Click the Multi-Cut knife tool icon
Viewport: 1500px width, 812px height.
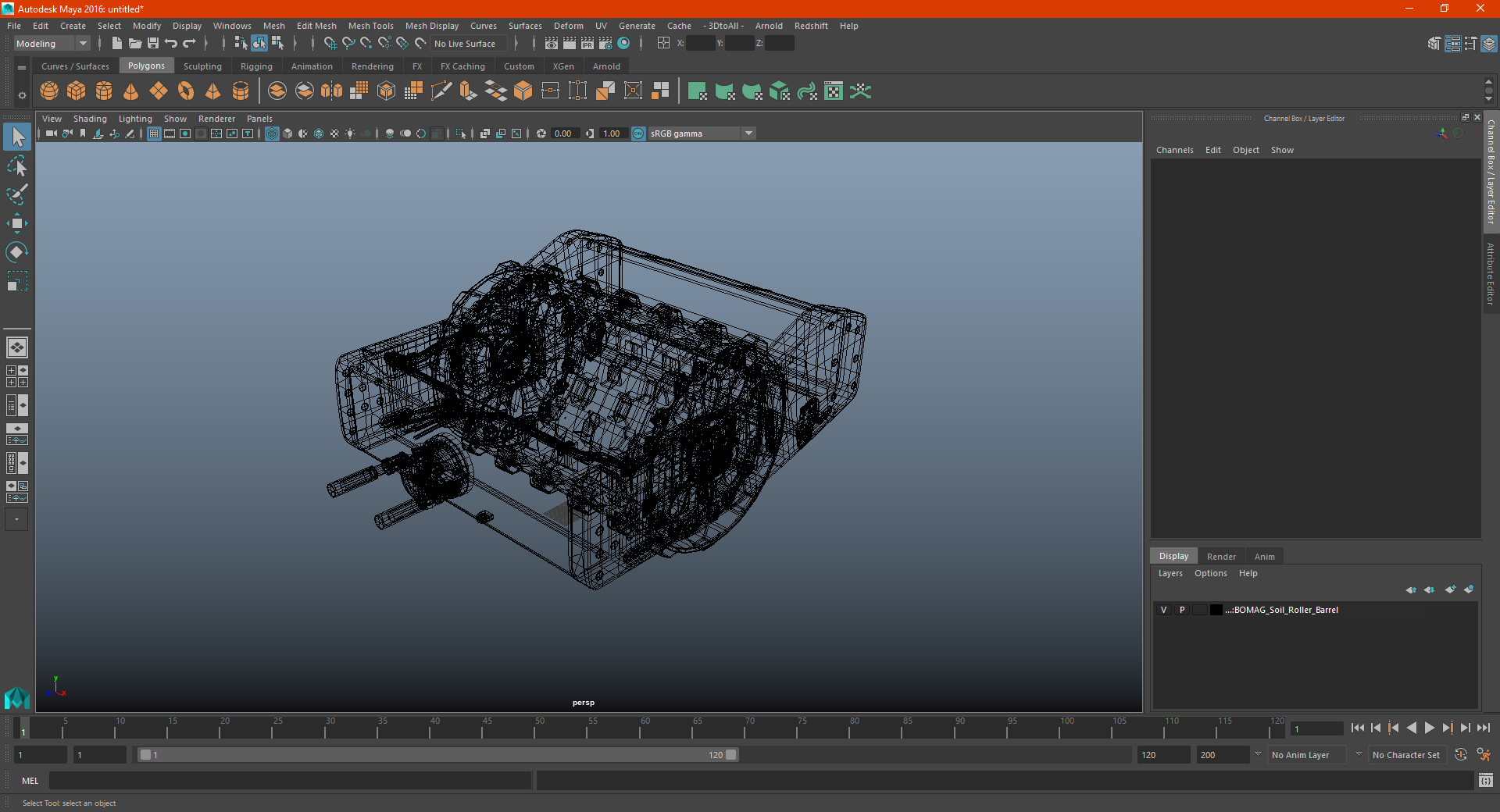point(441,91)
